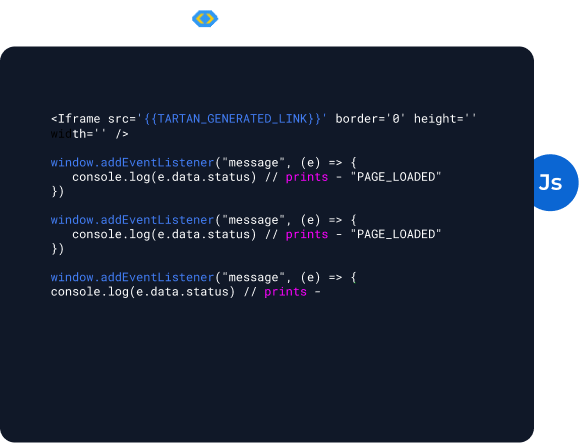Click the second closing }) bracket line
The height and width of the screenshot is (443, 579).
58,249
